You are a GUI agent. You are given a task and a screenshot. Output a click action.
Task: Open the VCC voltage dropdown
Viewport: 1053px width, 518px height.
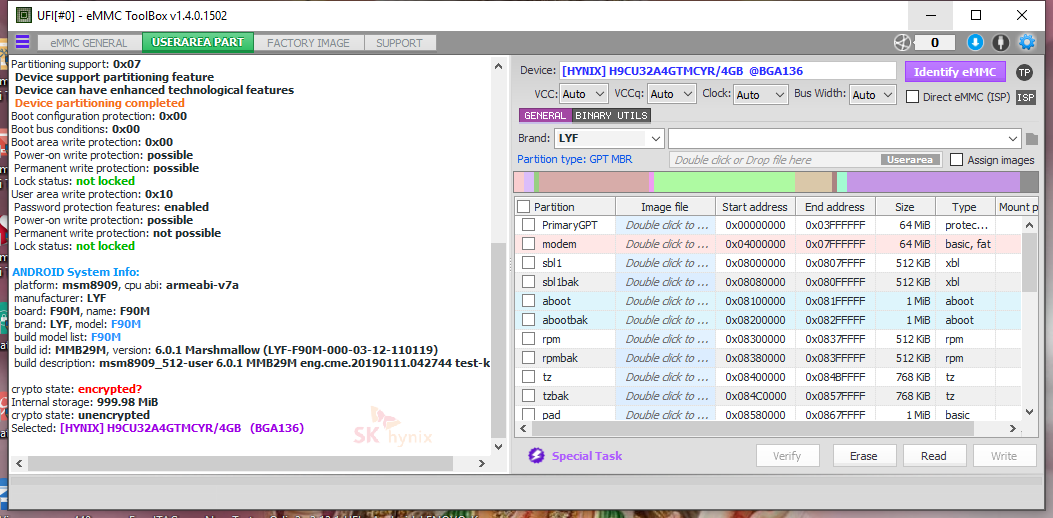584,94
